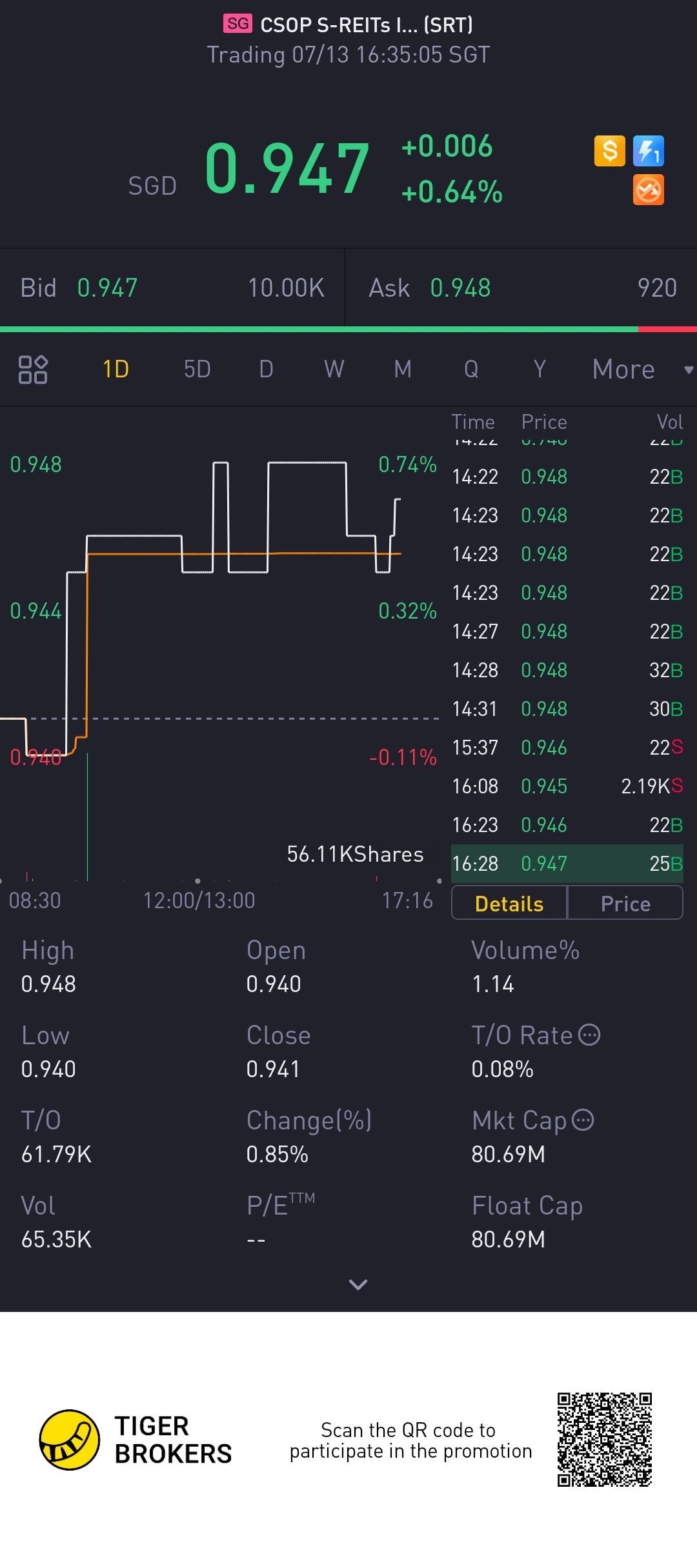
Task: Tap the Low 0.940 value
Action: pos(48,1069)
